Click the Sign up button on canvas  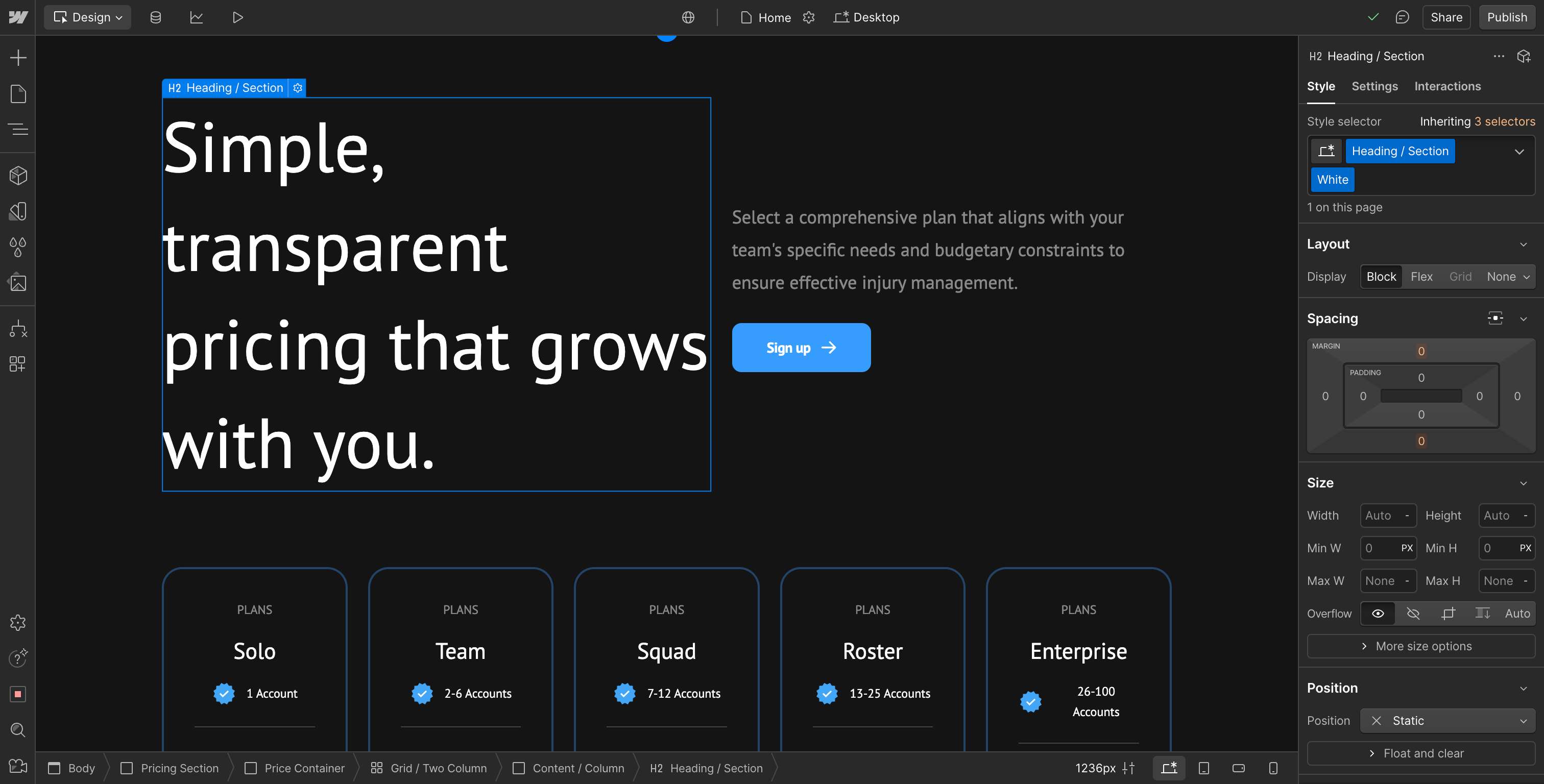coord(801,348)
